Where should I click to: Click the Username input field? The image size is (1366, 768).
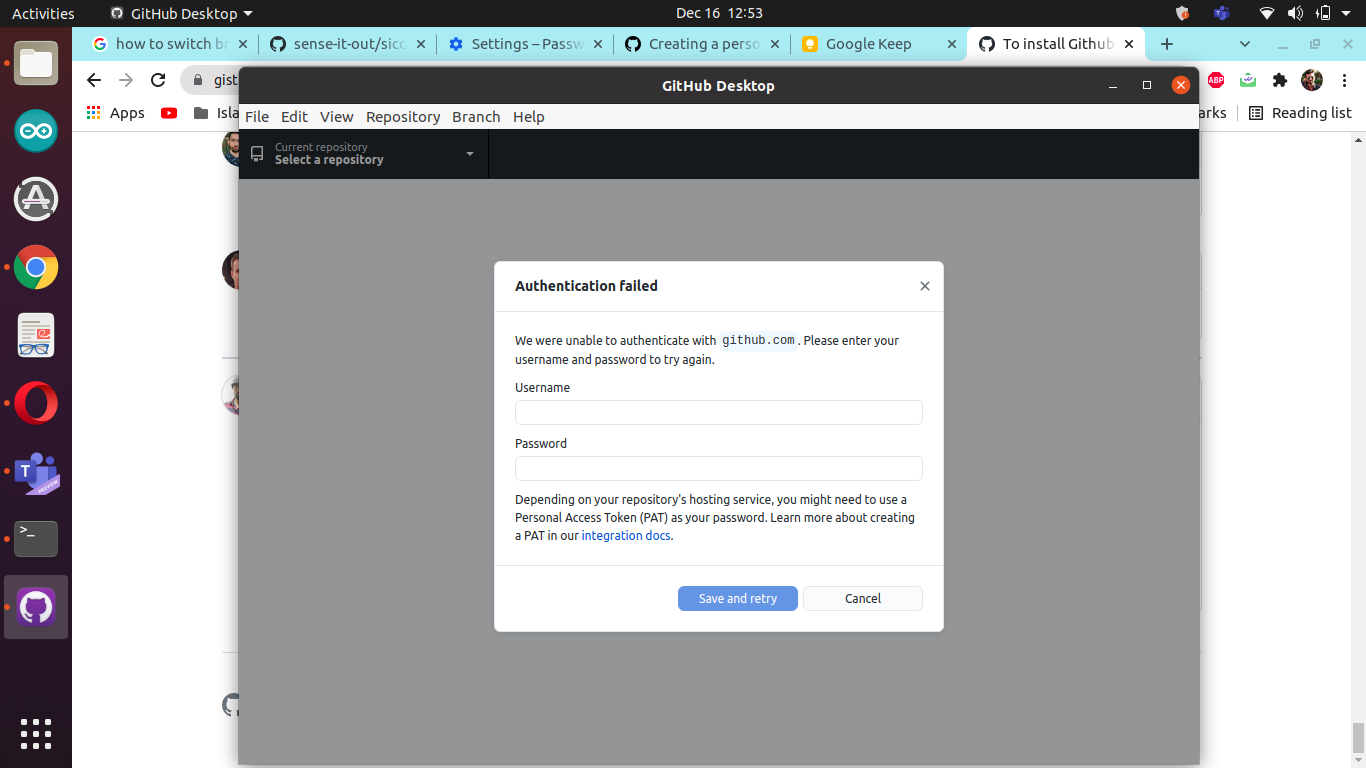coord(718,412)
